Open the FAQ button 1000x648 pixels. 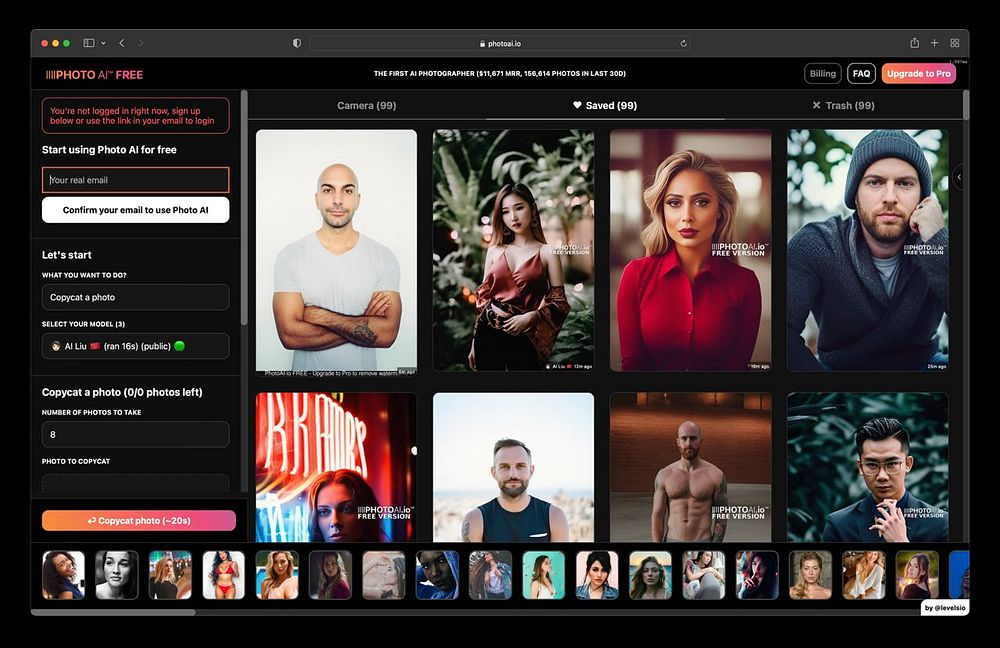coord(861,73)
